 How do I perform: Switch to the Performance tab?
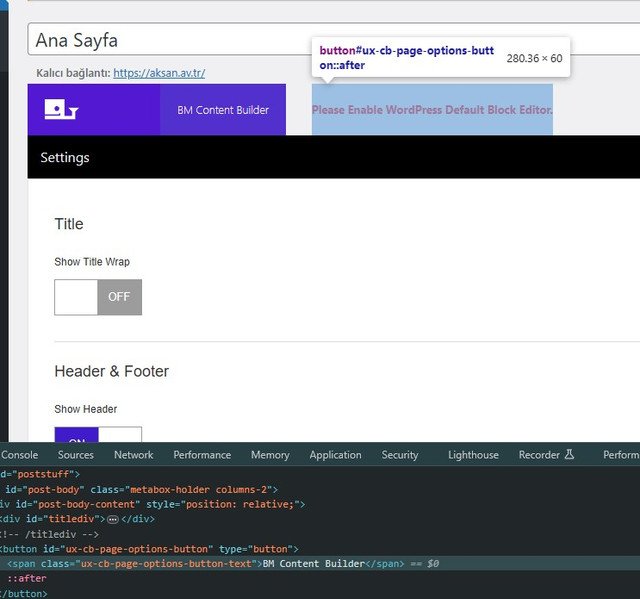click(202, 455)
